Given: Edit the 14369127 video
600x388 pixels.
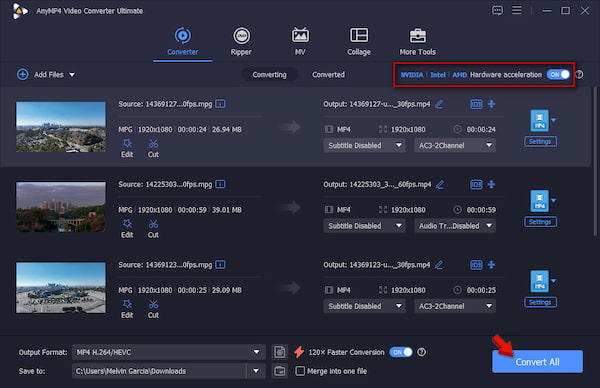Looking at the screenshot, I should (x=127, y=148).
